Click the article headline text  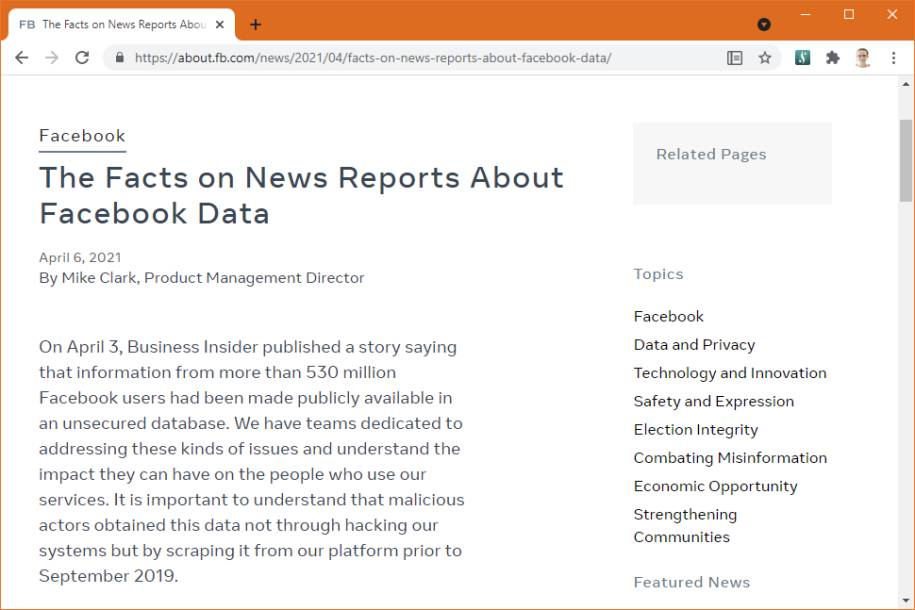tap(301, 195)
